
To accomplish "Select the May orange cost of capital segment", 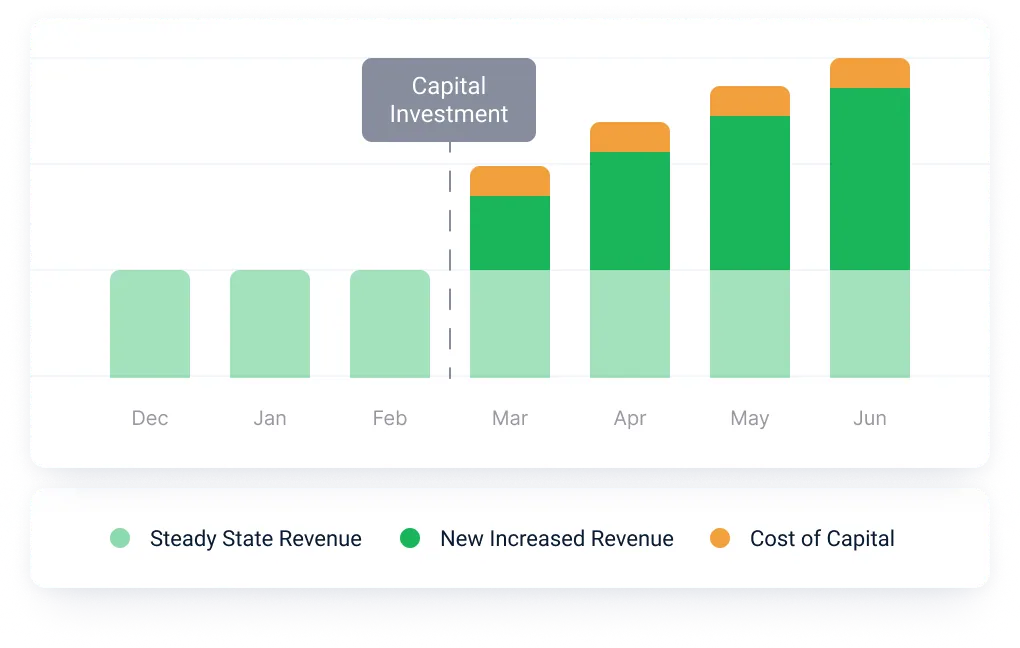I will (x=750, y=101).
